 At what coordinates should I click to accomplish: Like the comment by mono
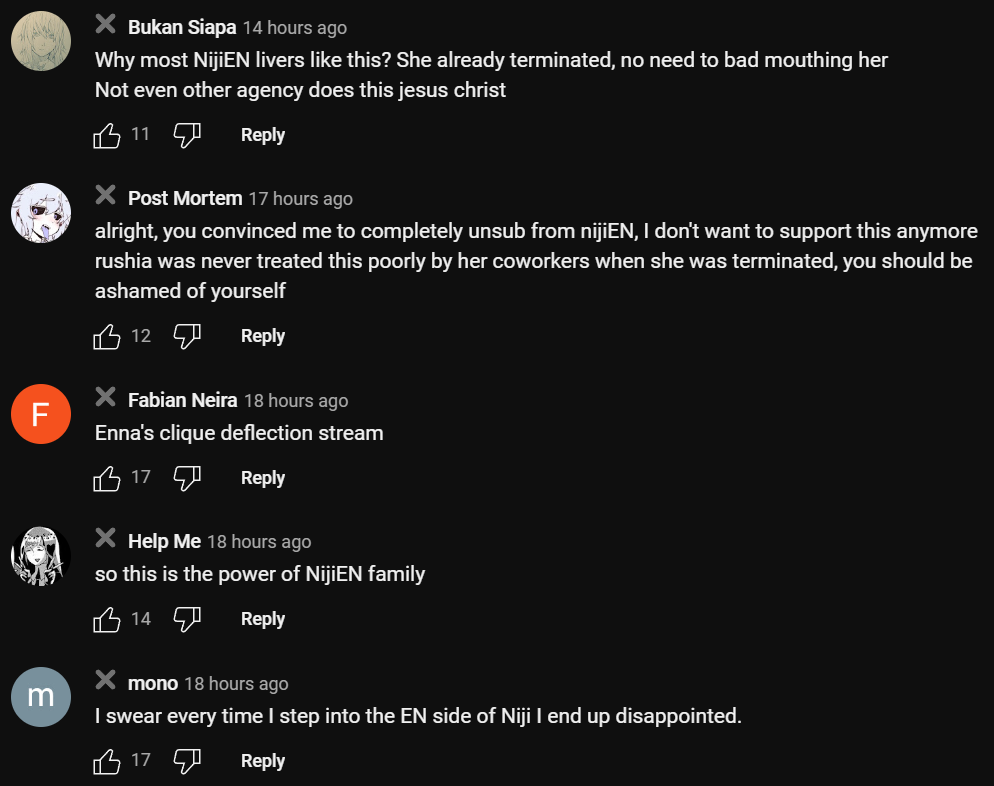[107, 761]
